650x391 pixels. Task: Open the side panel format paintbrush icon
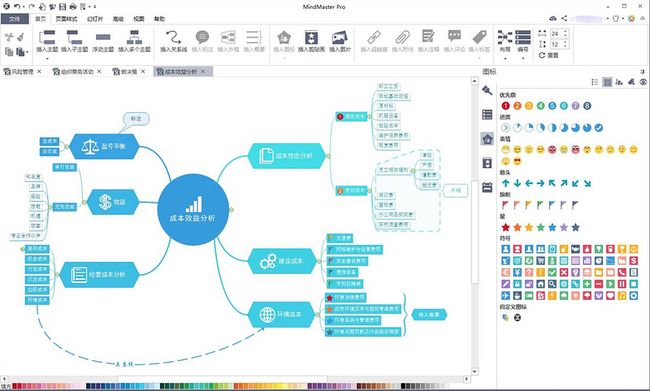tap(488, 90)
